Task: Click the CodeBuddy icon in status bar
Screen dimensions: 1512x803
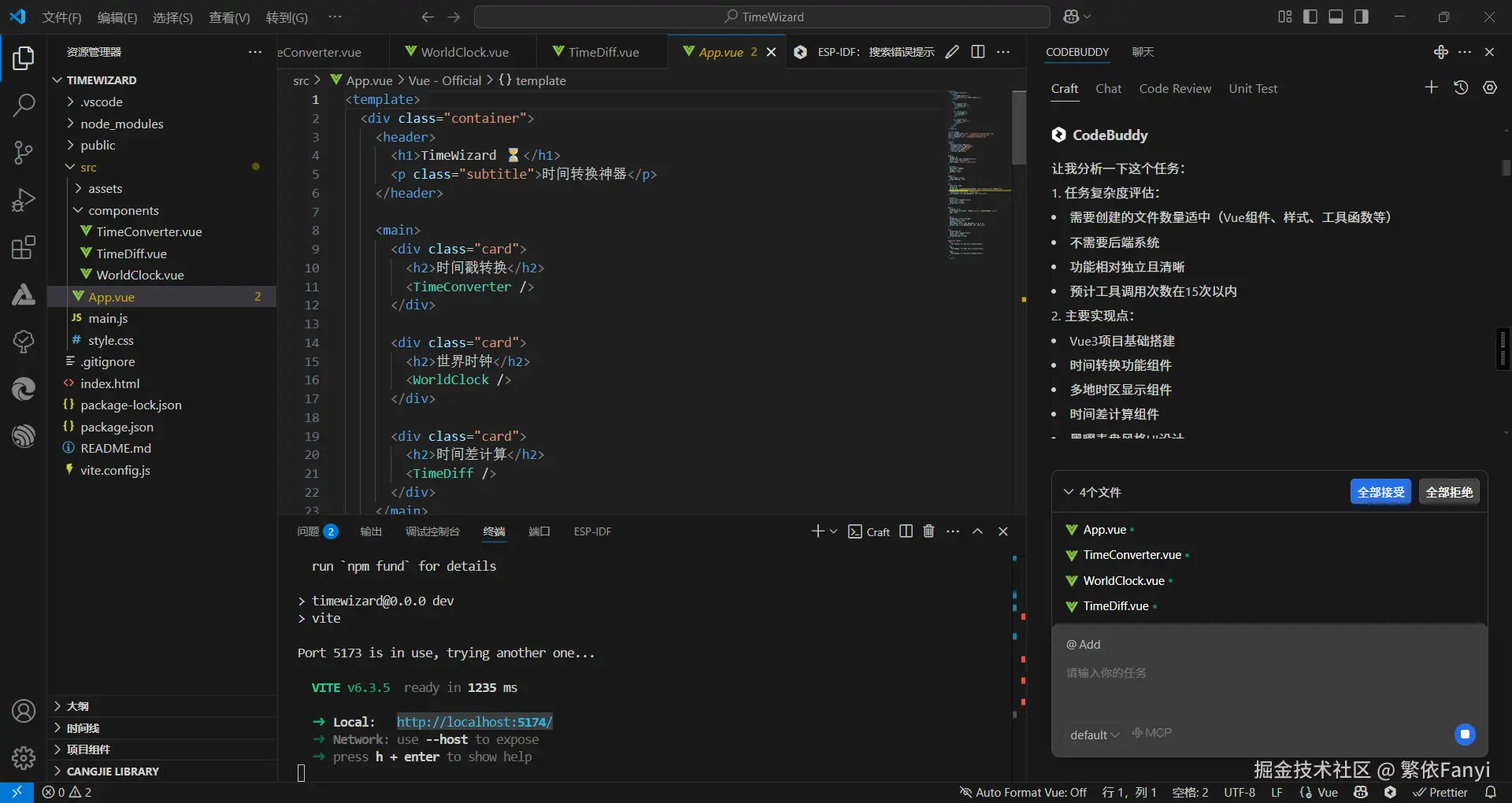Action: click(x=1391, y=792)
